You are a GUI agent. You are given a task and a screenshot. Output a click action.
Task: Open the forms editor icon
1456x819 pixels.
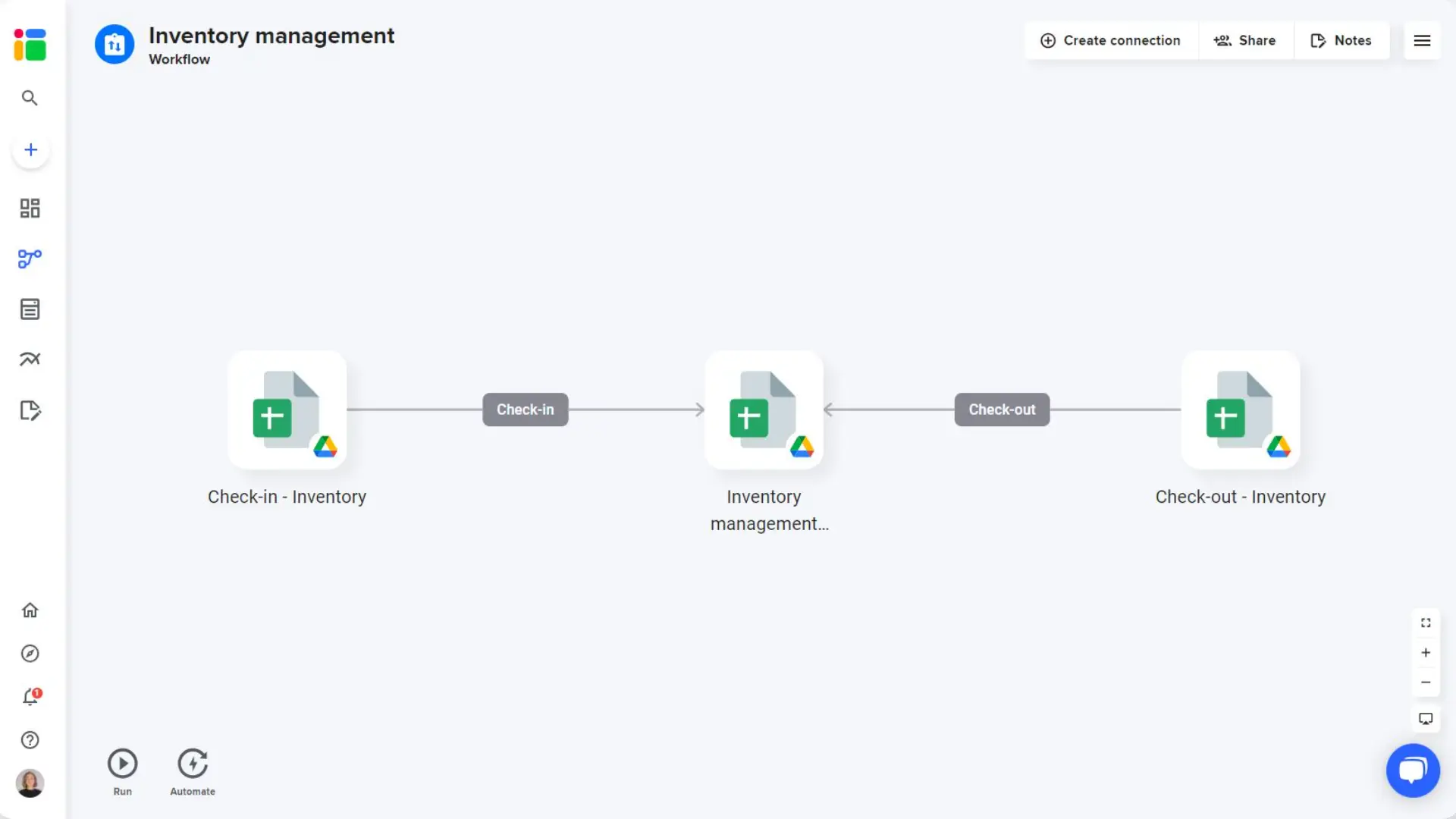[30, 410]
